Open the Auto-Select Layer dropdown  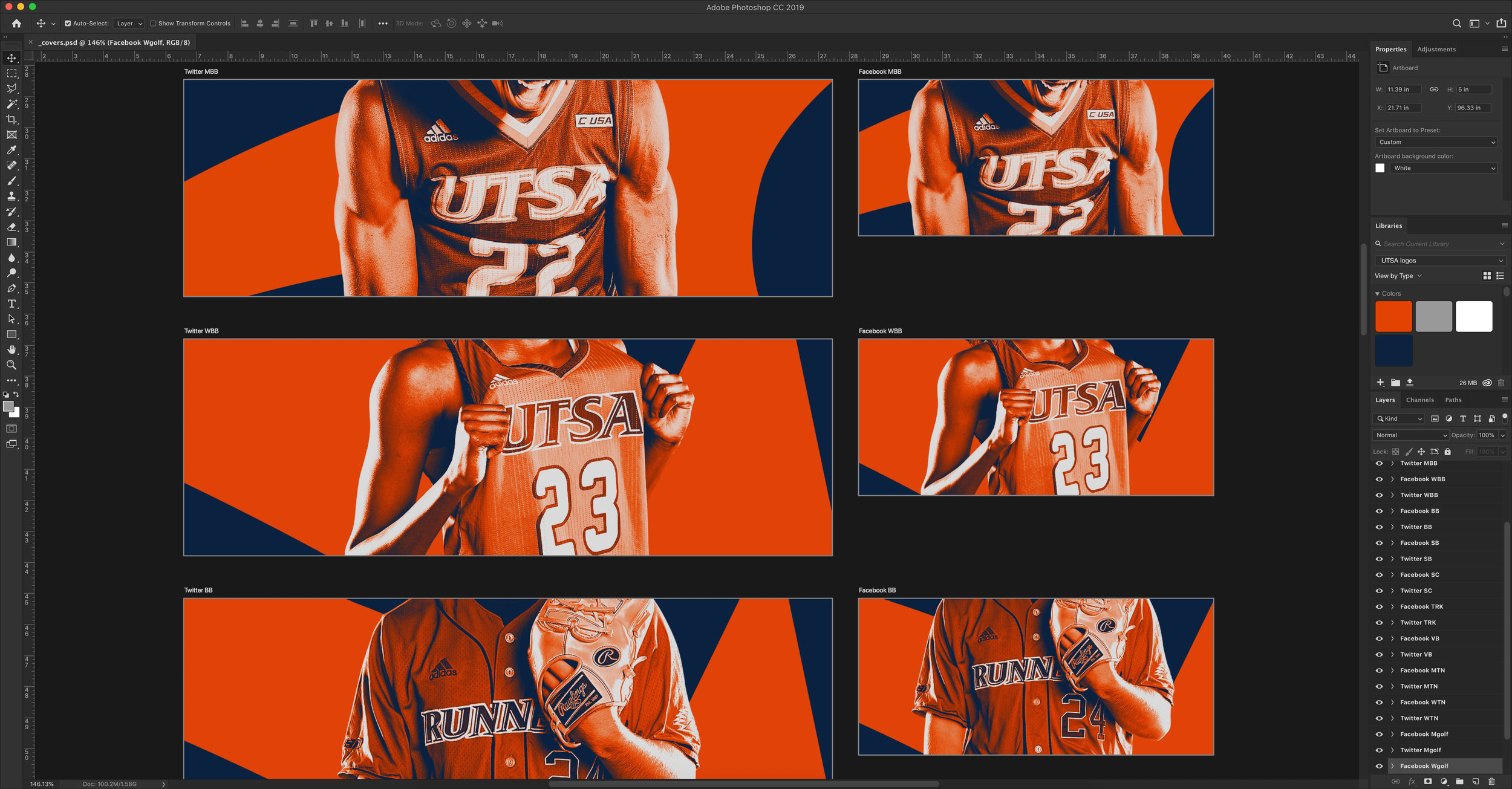[129, 24]
